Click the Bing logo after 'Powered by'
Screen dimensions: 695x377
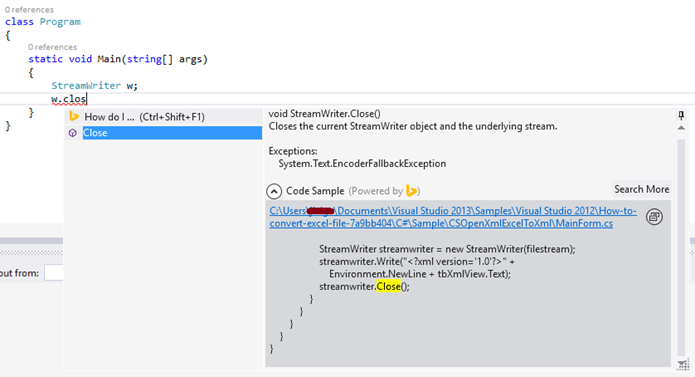point(411,191)
